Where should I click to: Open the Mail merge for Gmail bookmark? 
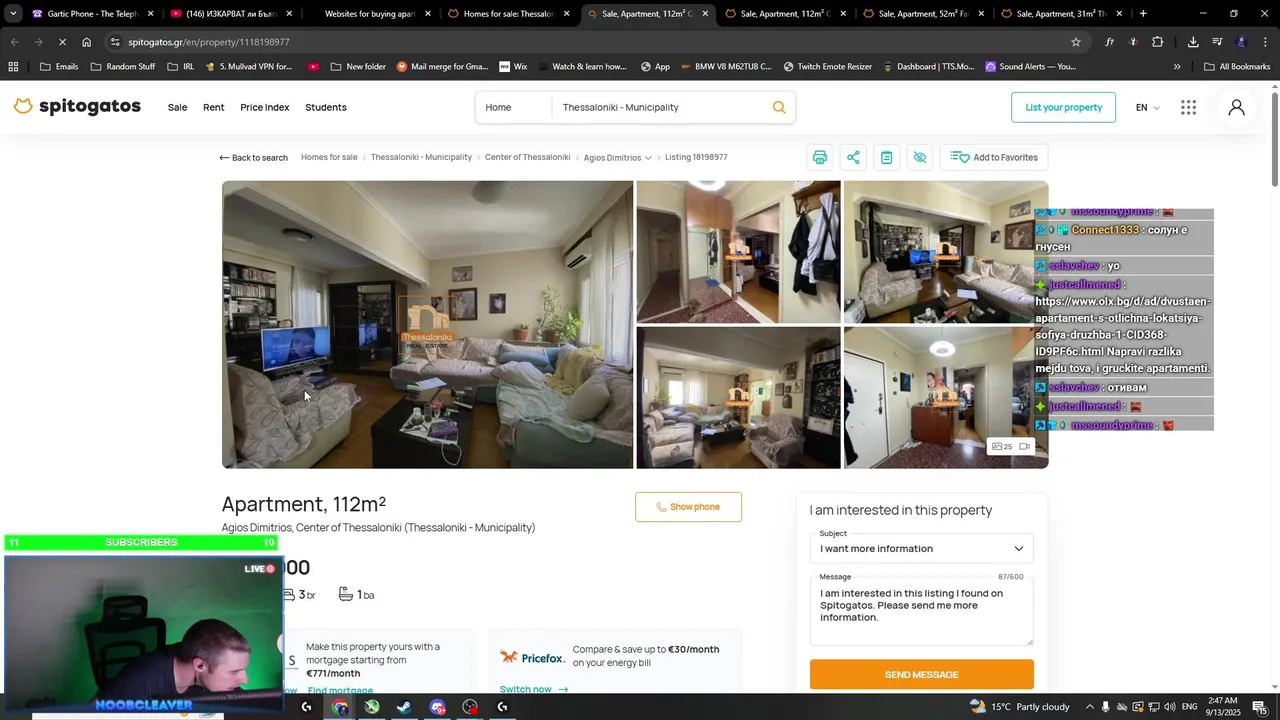click(x=442, y=67)
